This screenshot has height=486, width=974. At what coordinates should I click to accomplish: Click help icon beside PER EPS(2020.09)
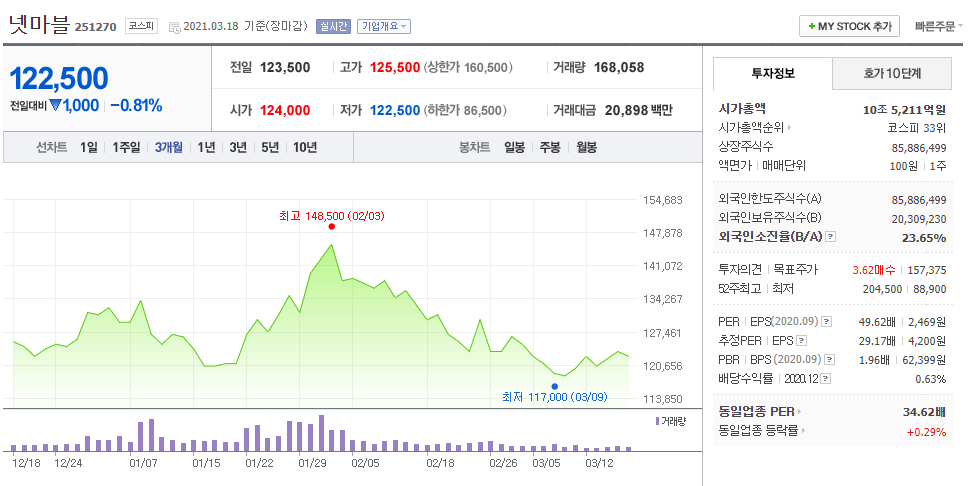click(826, 321)
